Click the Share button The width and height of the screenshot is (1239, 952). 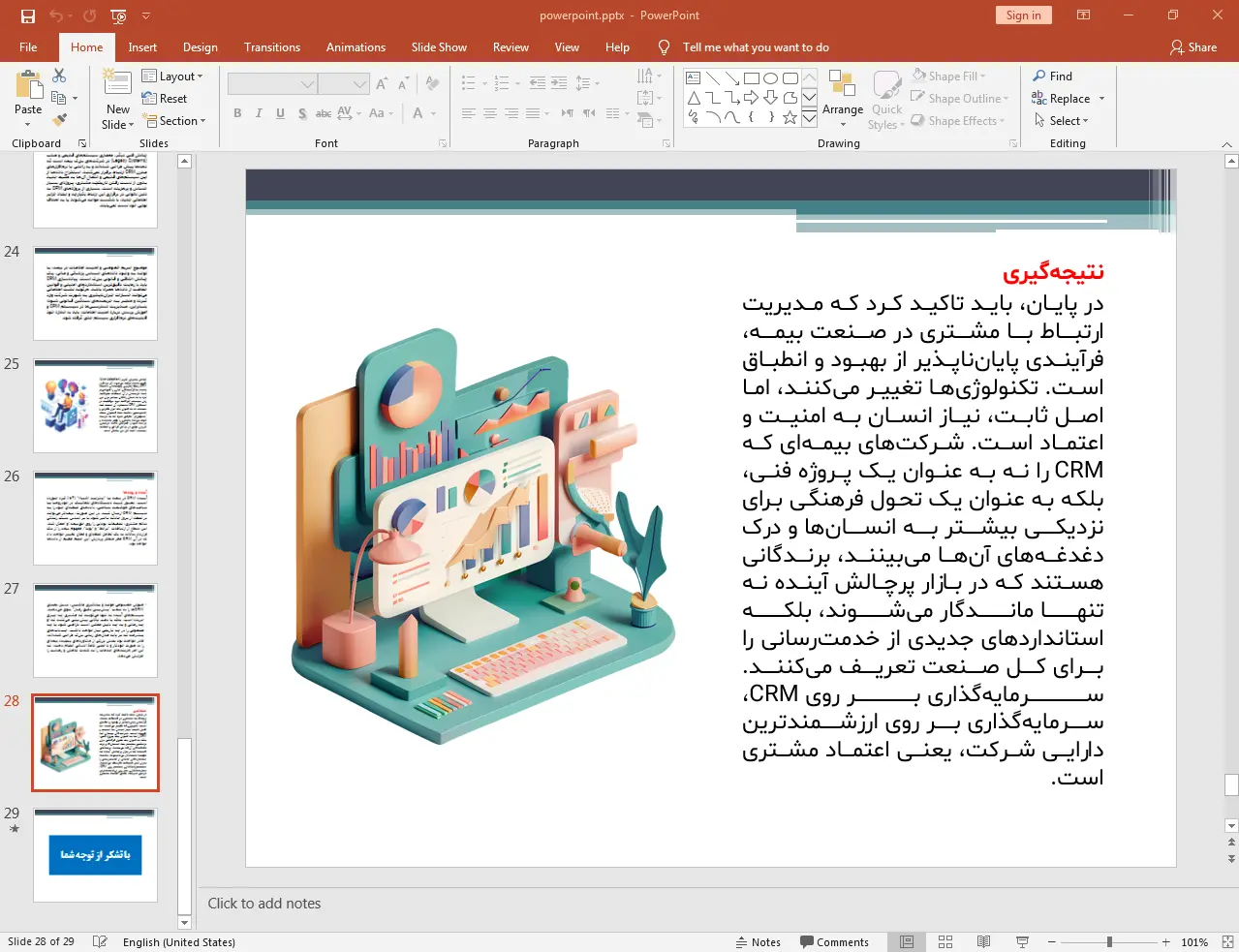(x=1193, y=47)
